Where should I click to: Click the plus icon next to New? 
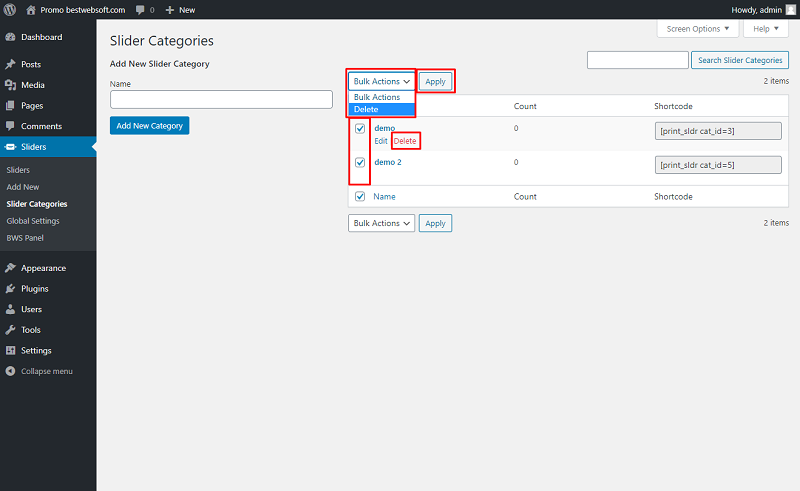tap(170, 10)
